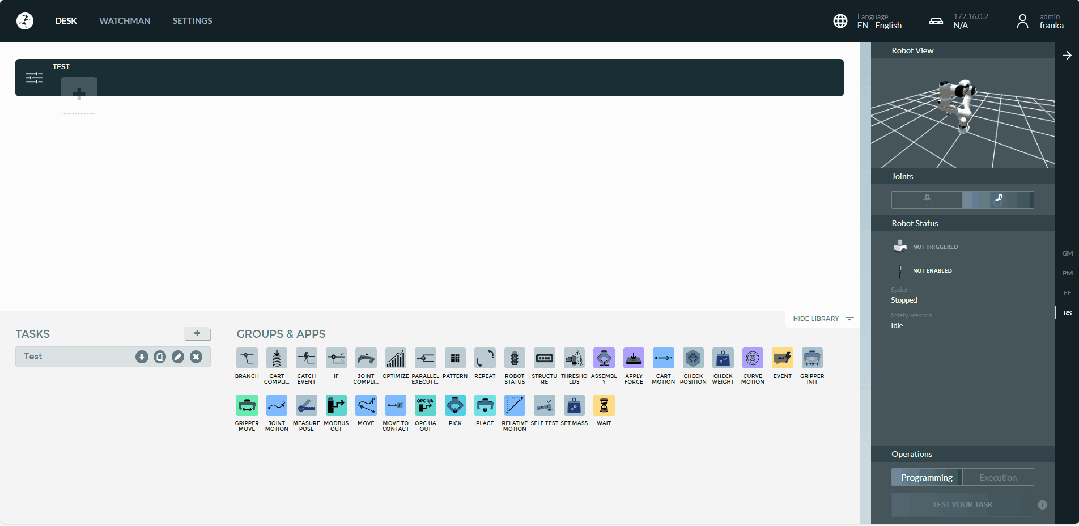Select the Pick app icon
The width and height of the screenshot is (1079, 526).
click(x=455, y=405)
